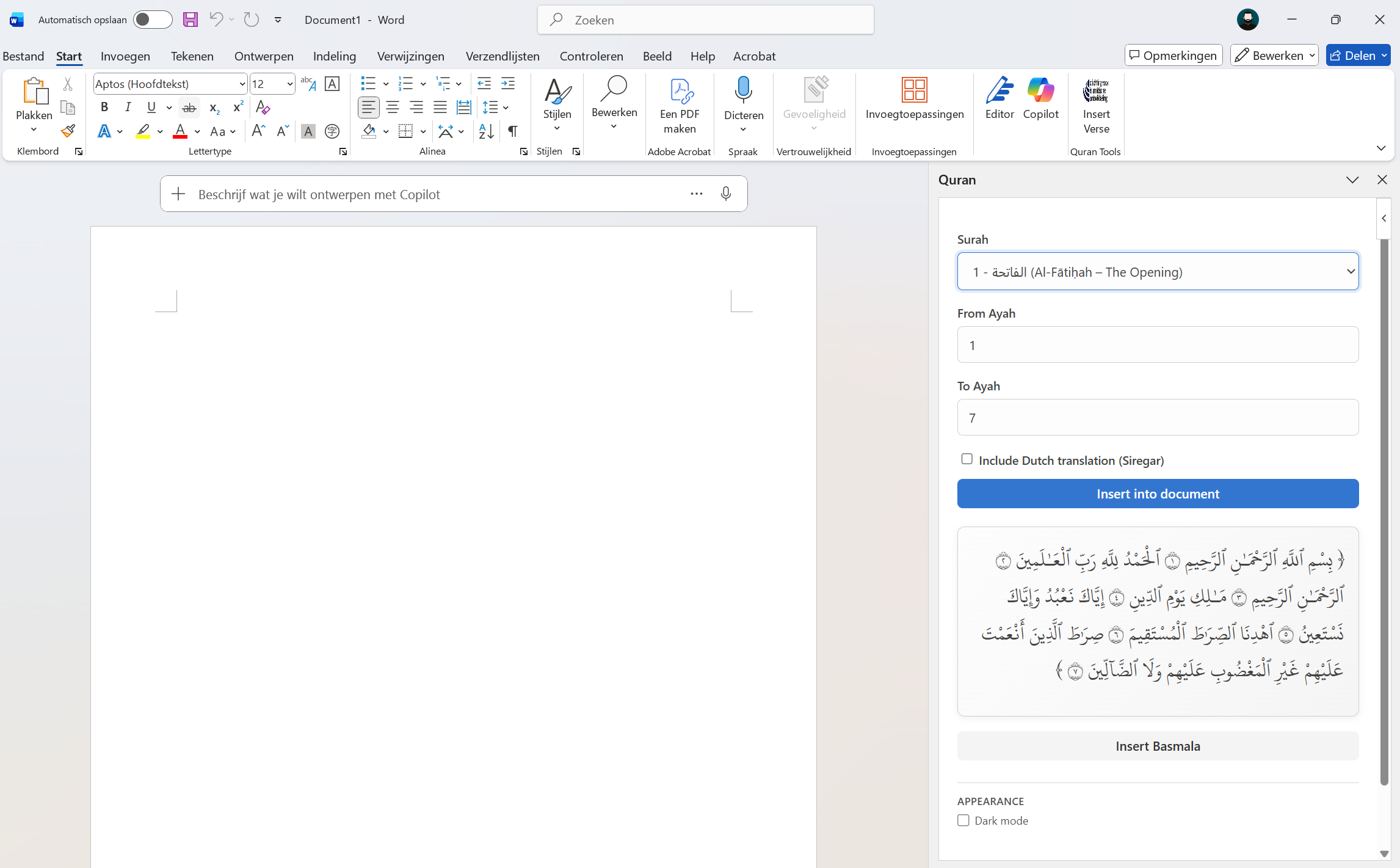
Task: Switch to the Verwijzingen tab
Action: coord(410,56)
